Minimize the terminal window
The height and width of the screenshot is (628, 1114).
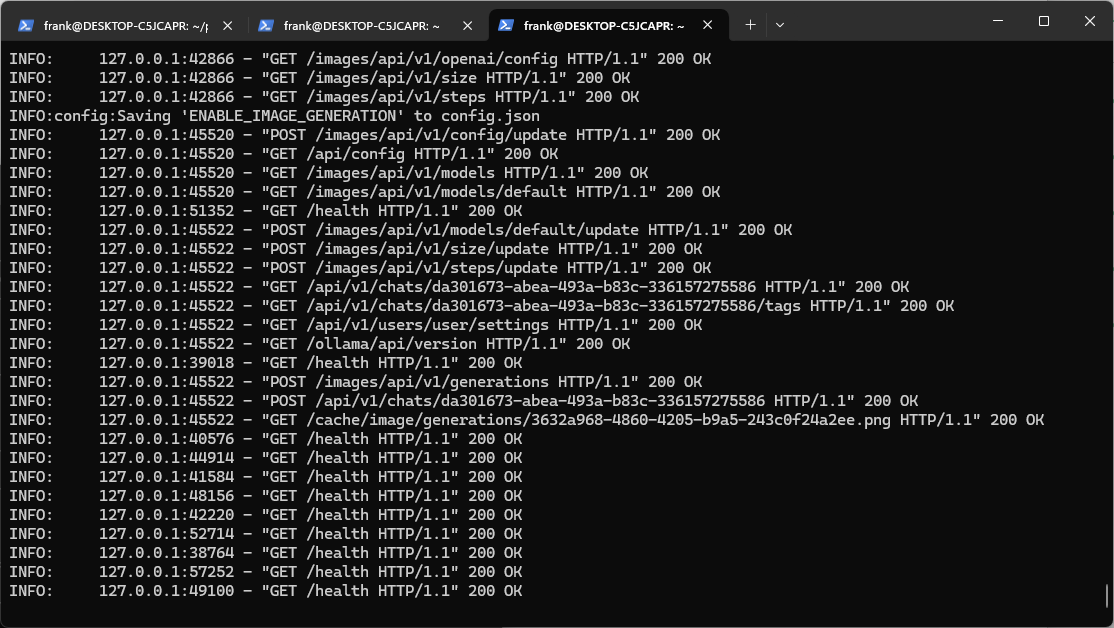coord(997,21)
